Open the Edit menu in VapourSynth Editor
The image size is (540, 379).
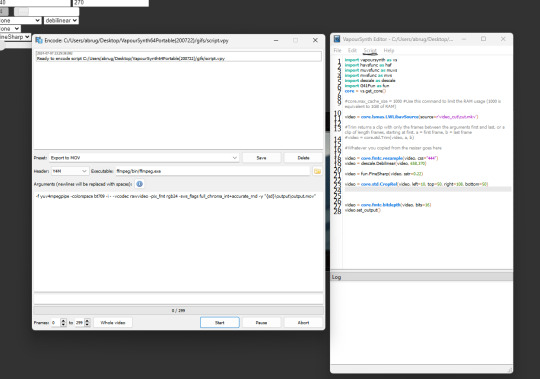[x=352, y=50]
